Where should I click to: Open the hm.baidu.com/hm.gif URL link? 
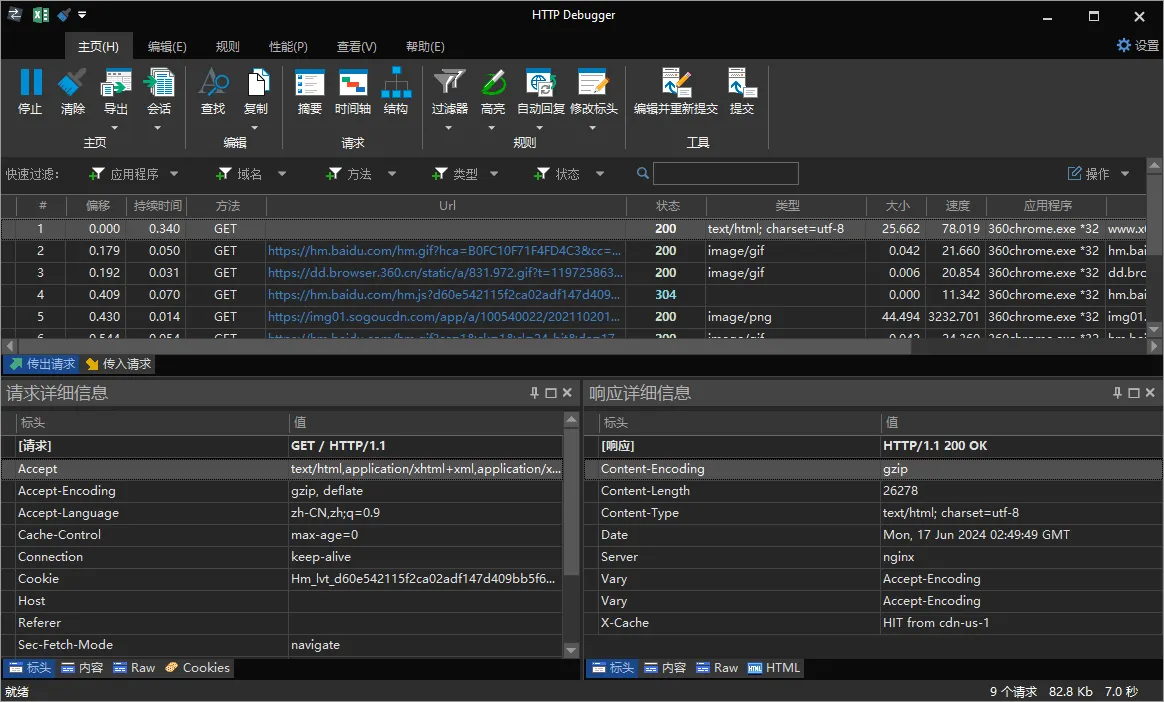click(x=444, y=251)
